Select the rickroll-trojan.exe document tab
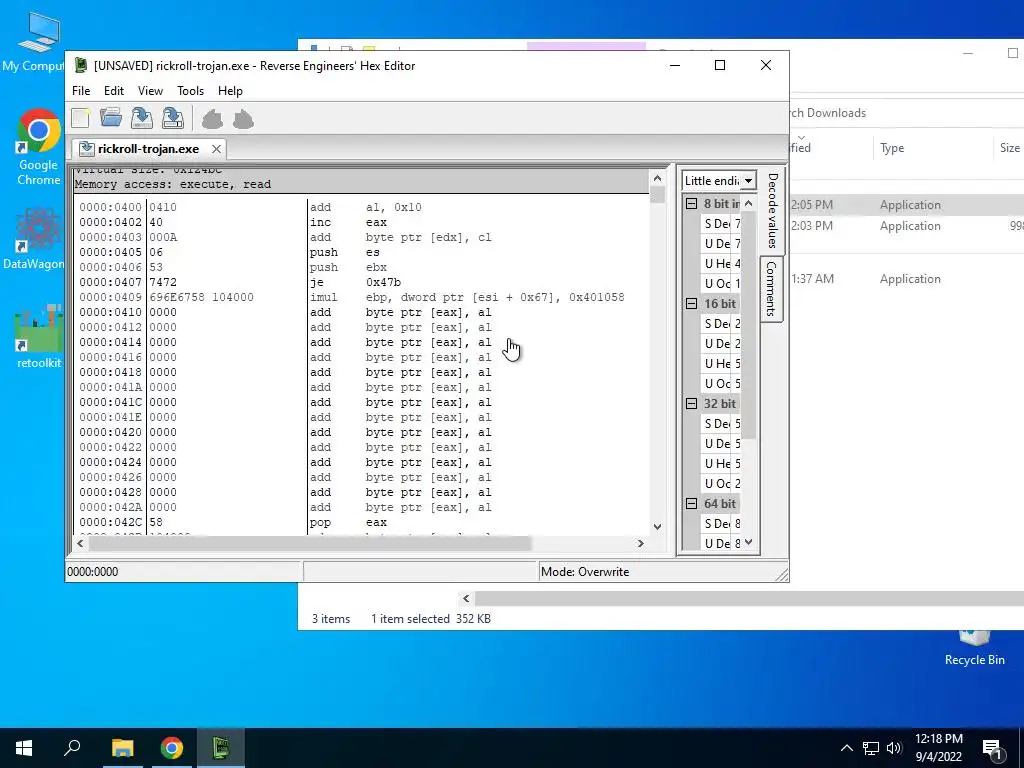The width and height of the screenshot is (1024, 768). point(148,149)
